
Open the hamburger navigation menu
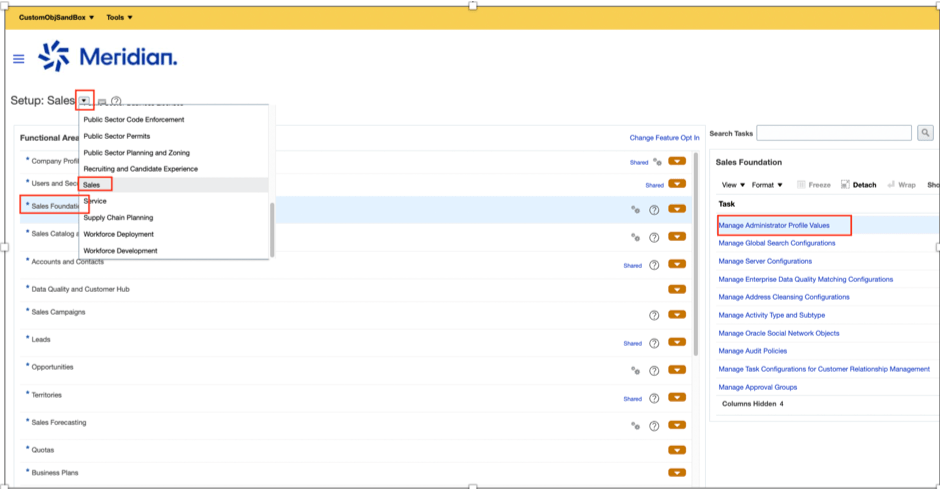coord(18,59)
